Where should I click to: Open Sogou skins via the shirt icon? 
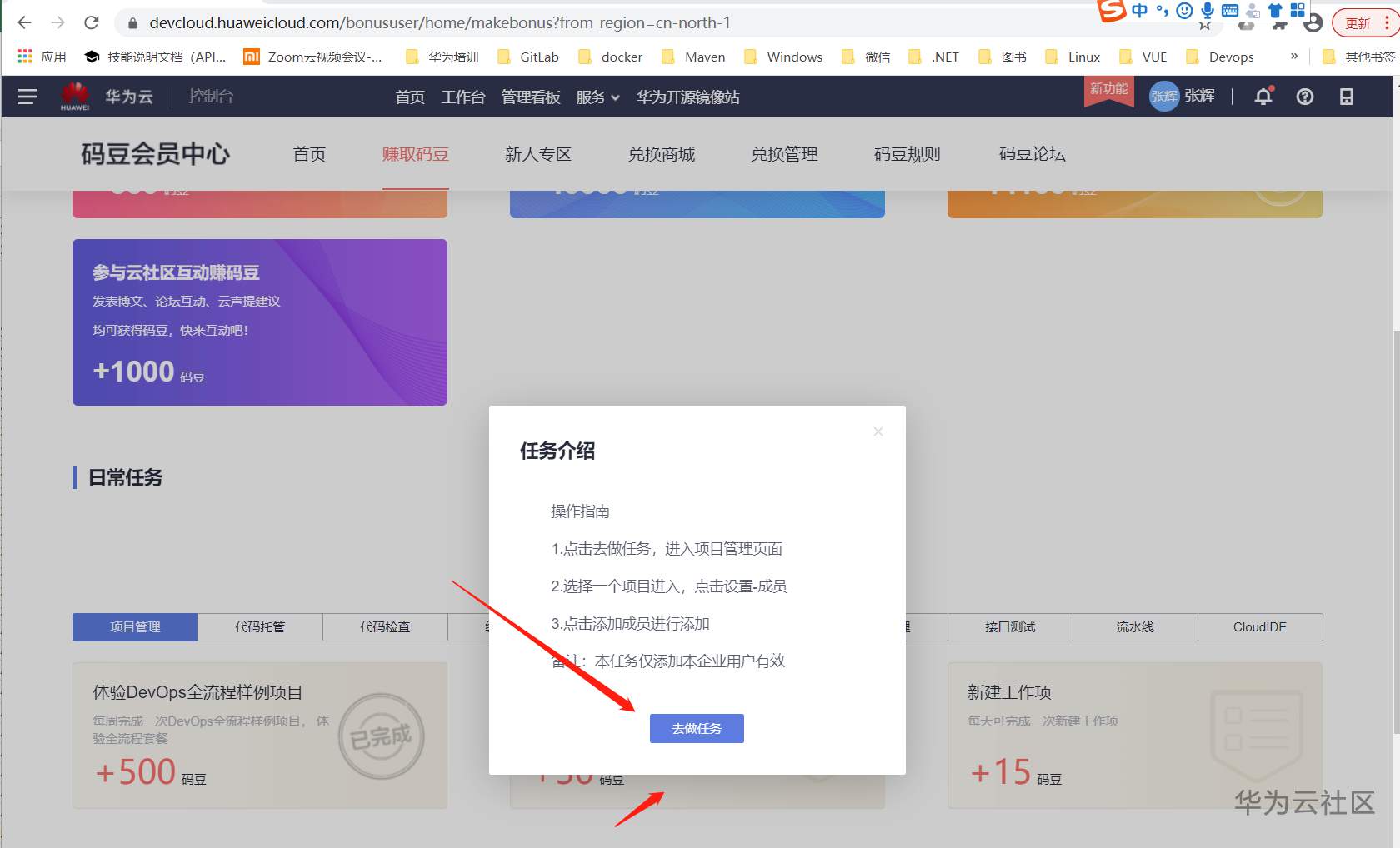(x=1275, y=11)
